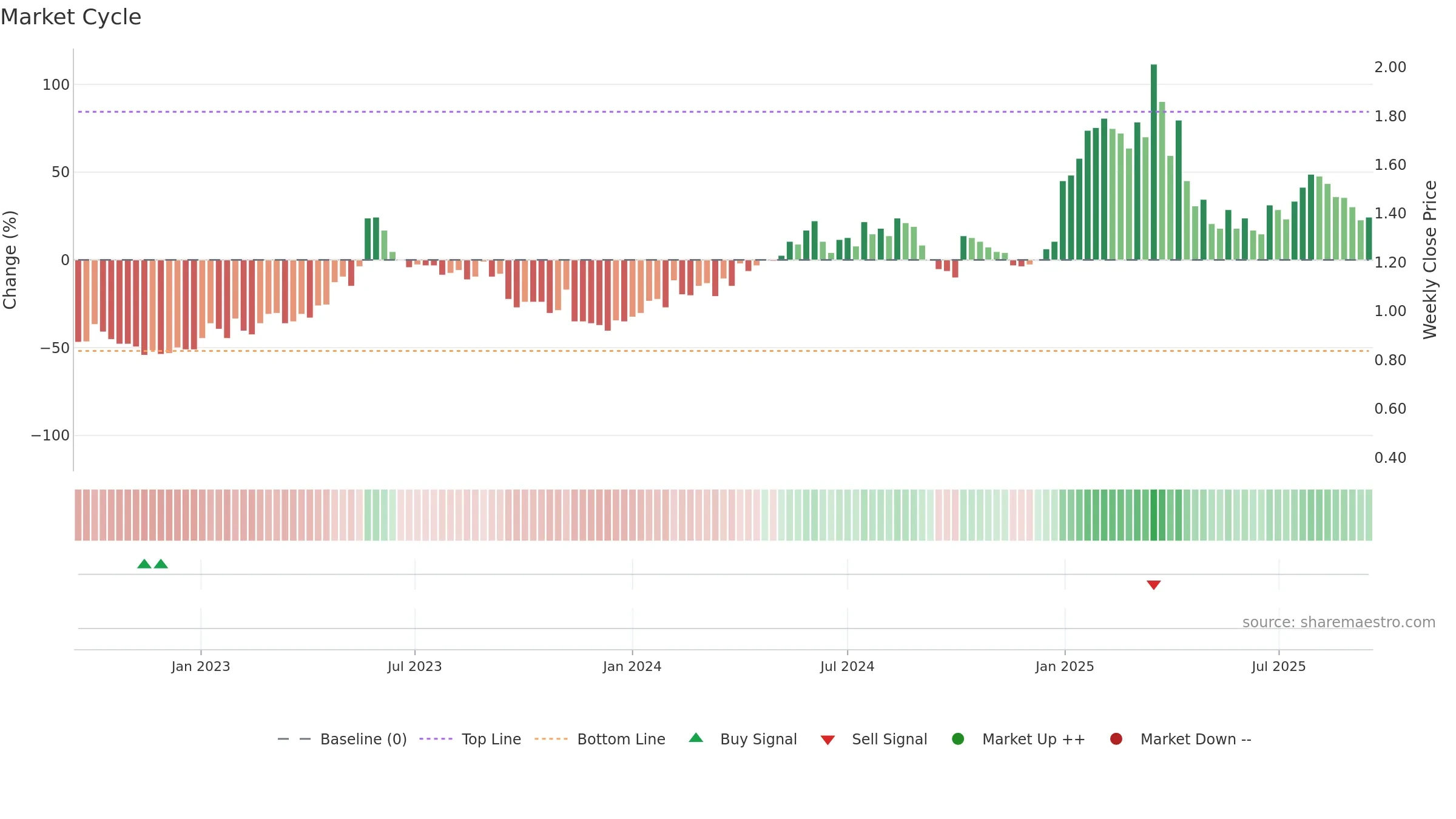
Task: Click the green Market Up circle icon in legend
Action: [x=958, y=739]
